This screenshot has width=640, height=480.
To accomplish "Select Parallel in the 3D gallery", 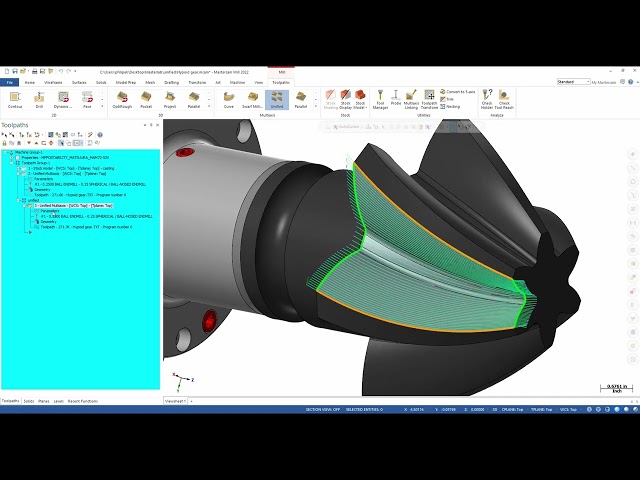I will coord(193,100).
